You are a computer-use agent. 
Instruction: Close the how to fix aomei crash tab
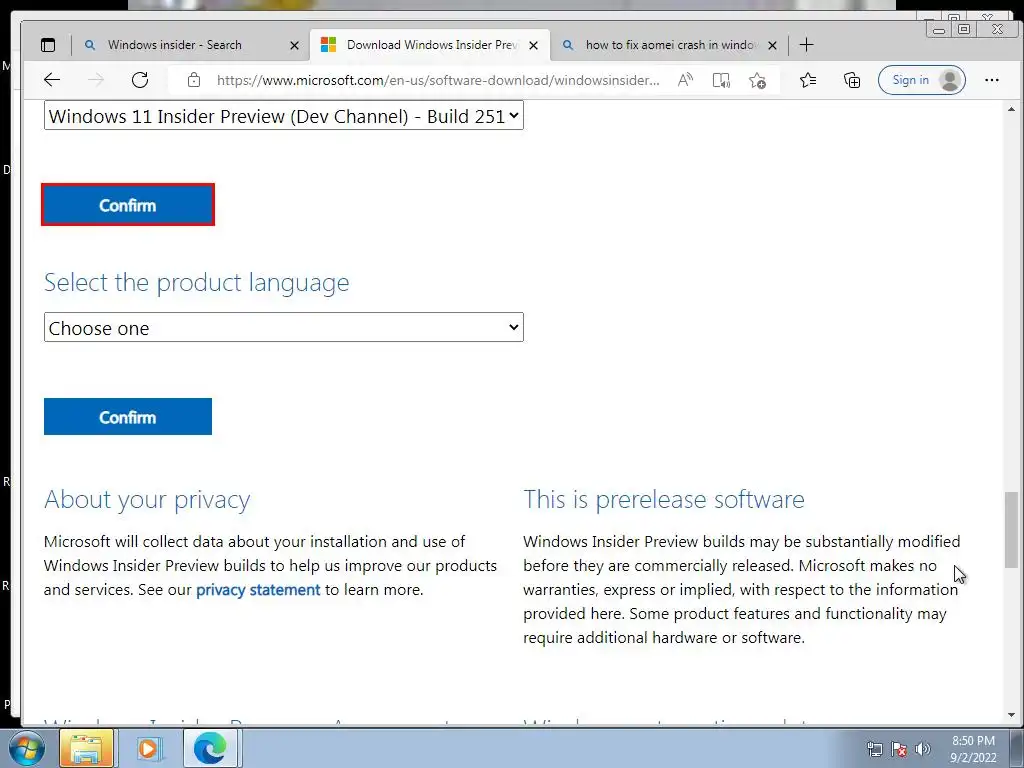pyautogui.click(x=773, y=46)
